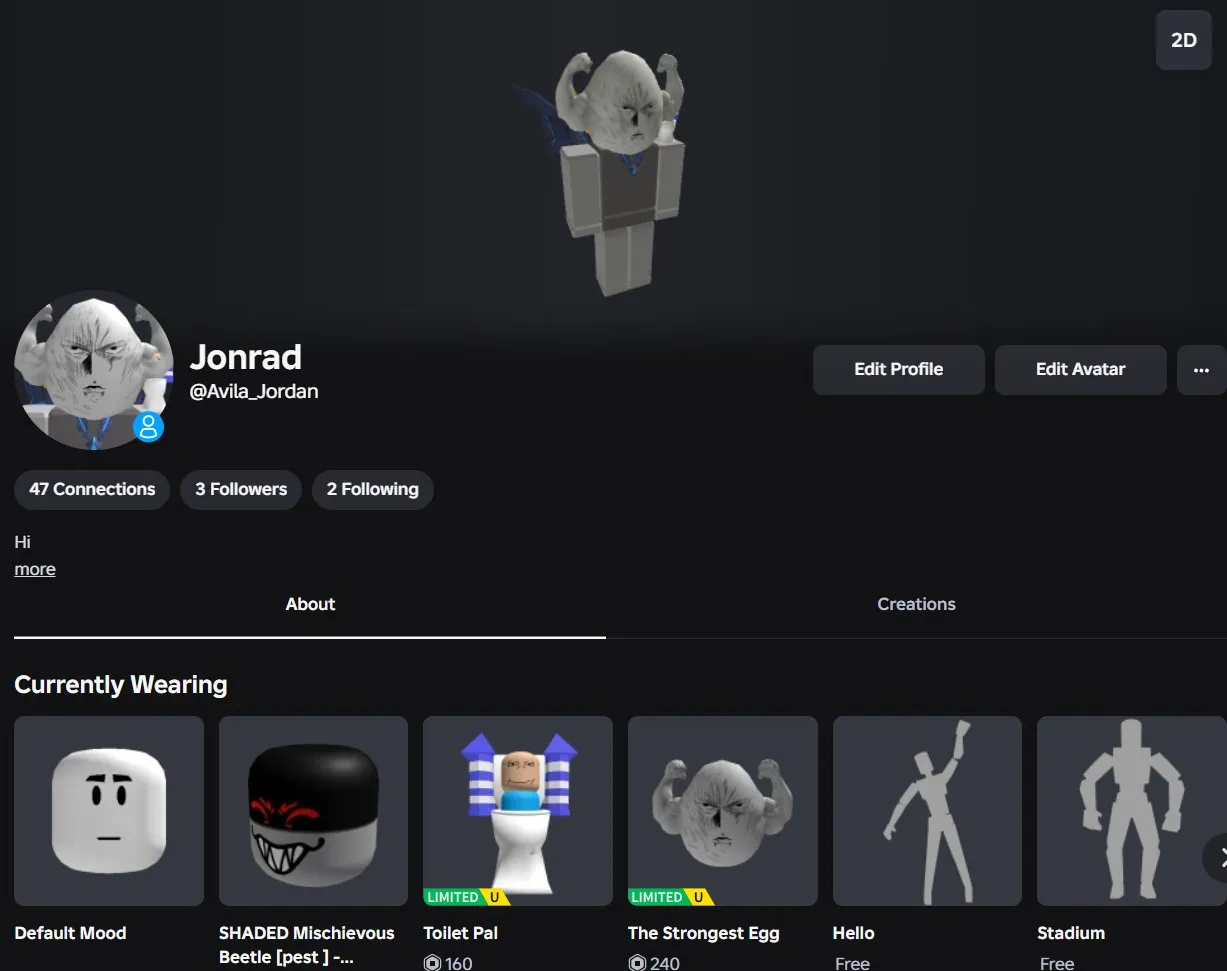Image resolution: width=1227 pixels, height=971 pixels.
Task: Click the blue profile badge icon on avatar
Action: (x=148, y=427)
